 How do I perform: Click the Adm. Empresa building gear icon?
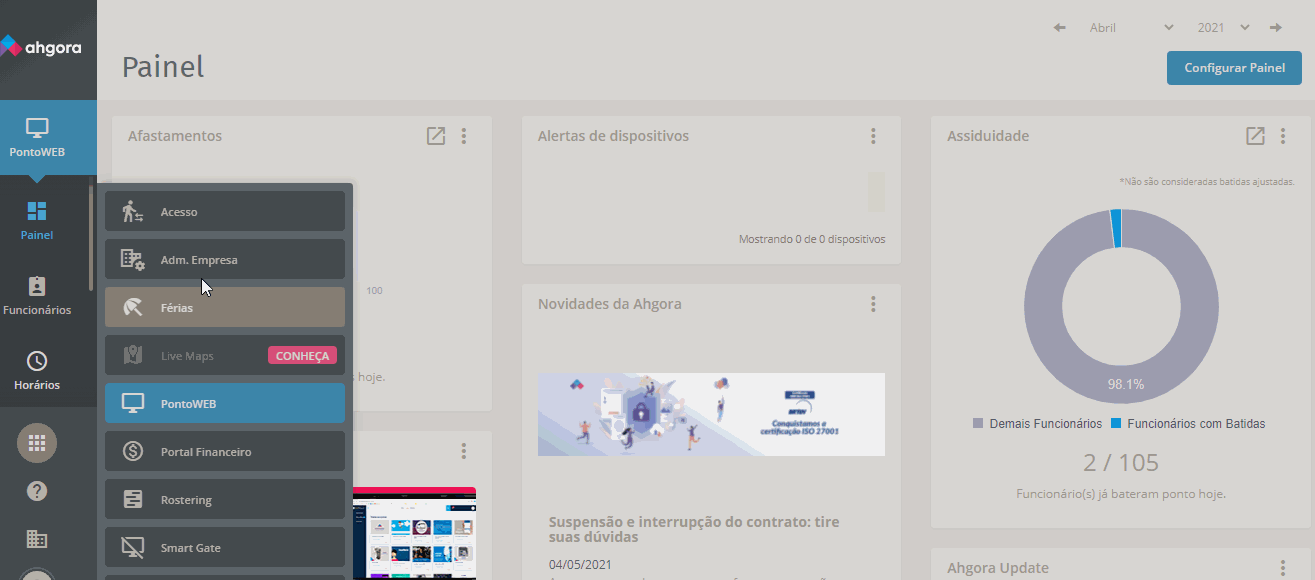tap(133, 260)
